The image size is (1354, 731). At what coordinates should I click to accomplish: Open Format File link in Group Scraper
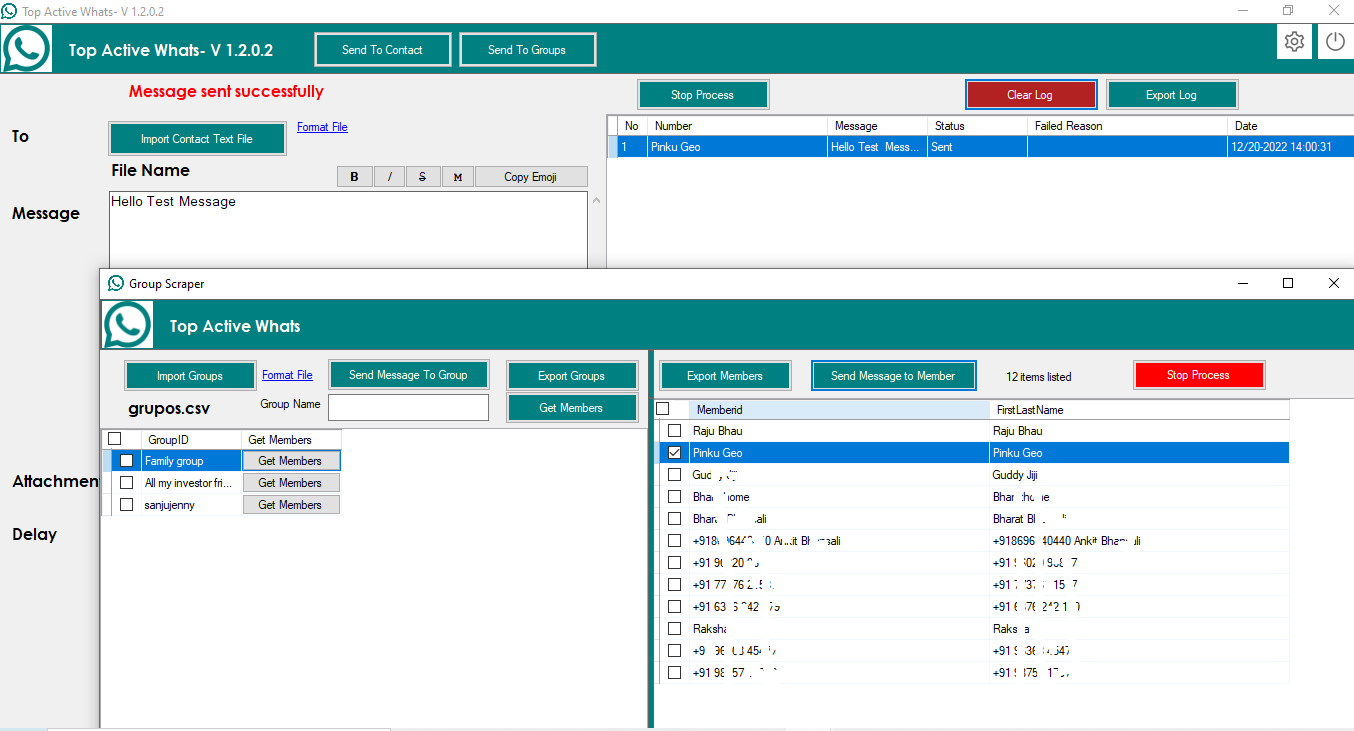coord(287,375)
